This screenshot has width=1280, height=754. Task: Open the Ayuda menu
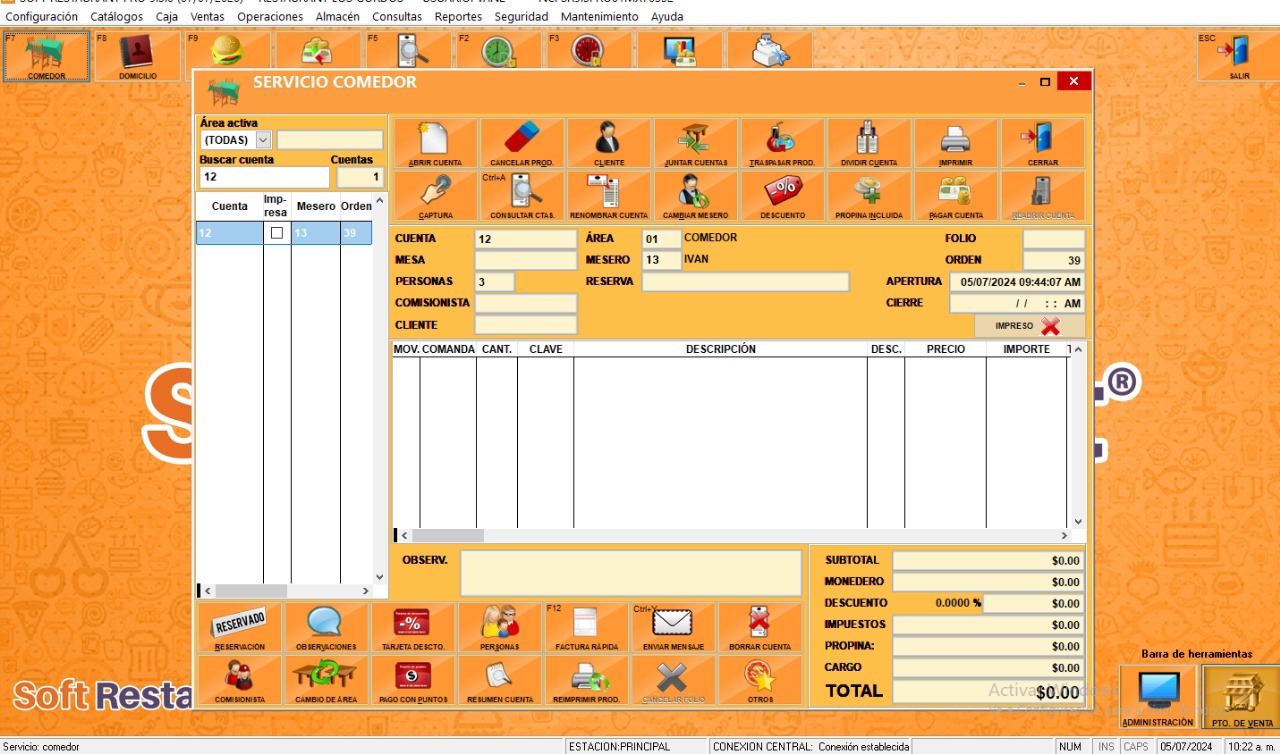click(667, 17)
